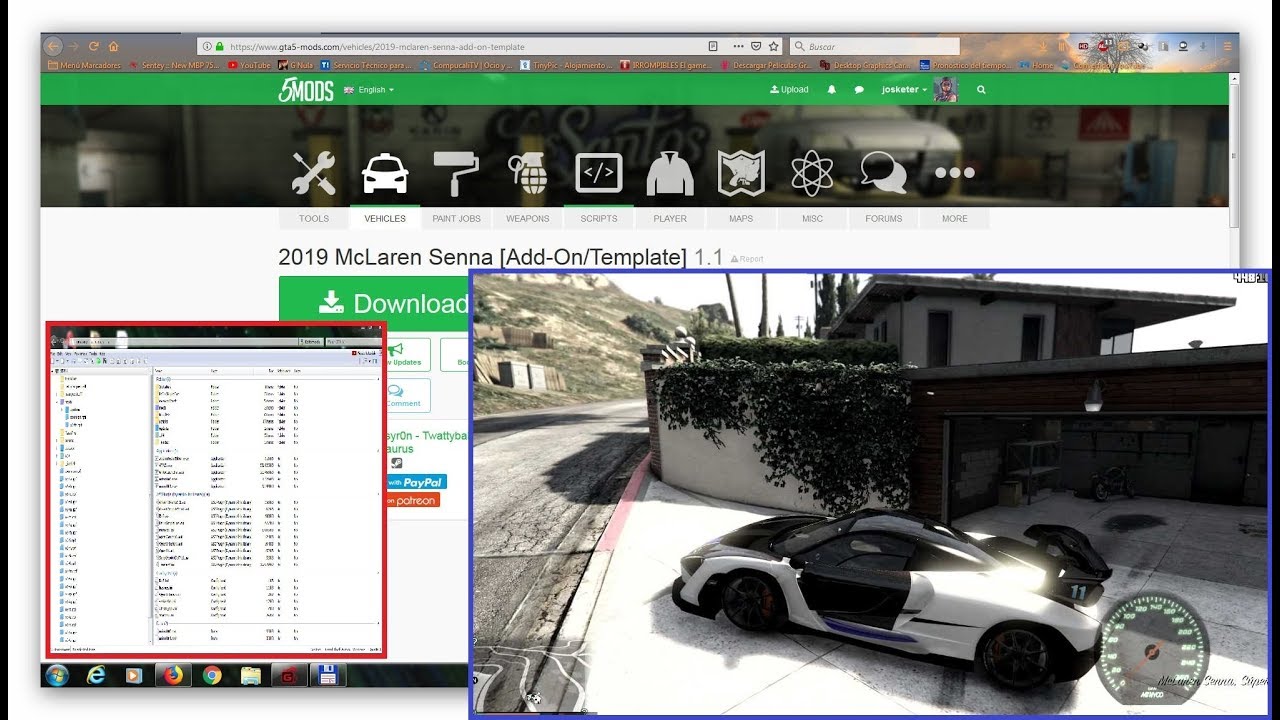Screen dimensions: 1280x720
Task: Open Google Chrome from taskbar
Action: point(212,676)
